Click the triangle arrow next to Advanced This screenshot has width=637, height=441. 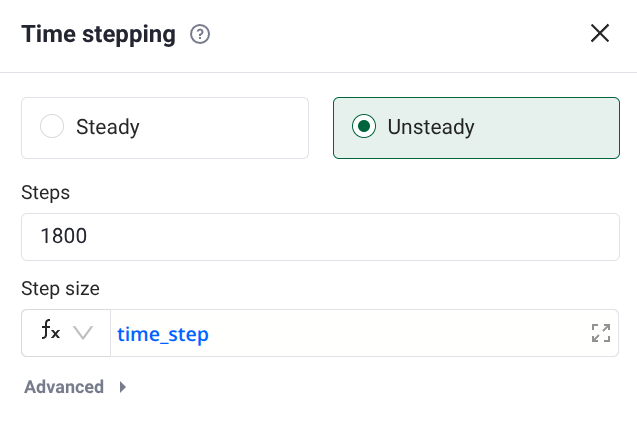tap(122, 387)
